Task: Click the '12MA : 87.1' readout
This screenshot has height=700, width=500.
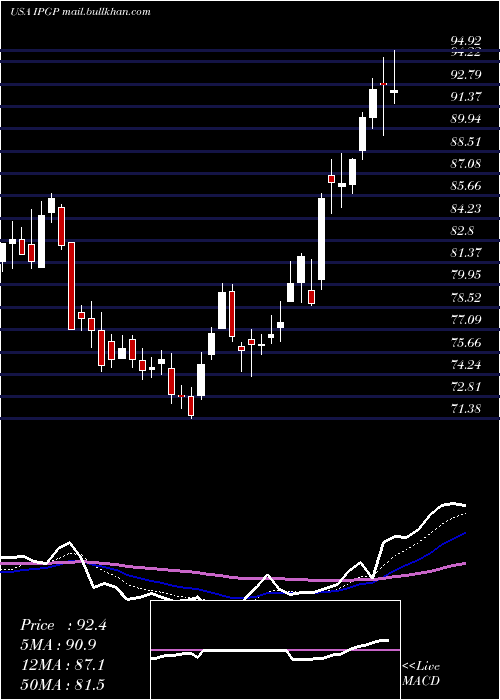Action: (62, 665)
